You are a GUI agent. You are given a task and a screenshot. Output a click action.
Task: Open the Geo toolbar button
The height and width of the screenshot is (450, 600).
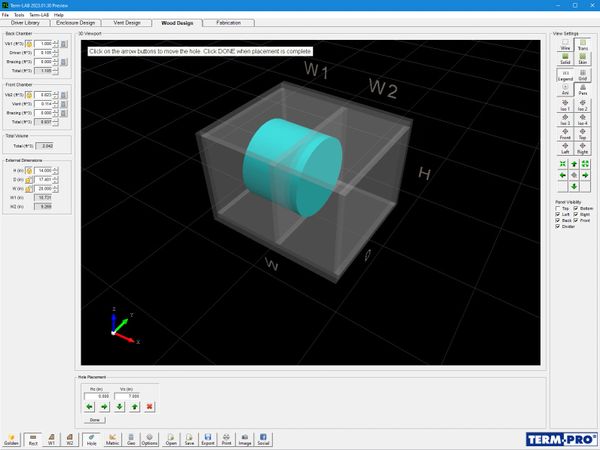coord(131,440)
